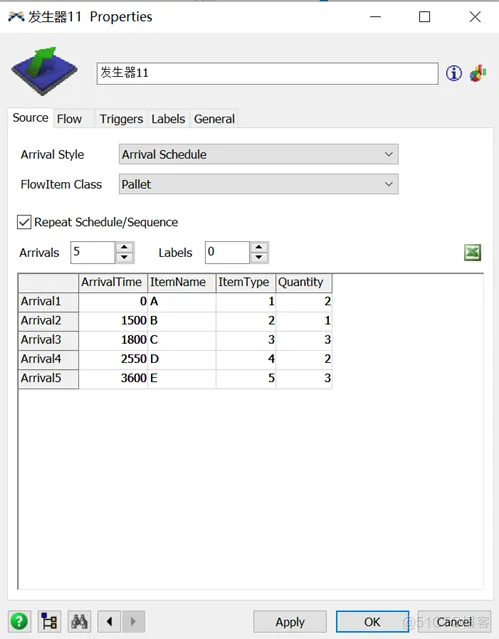This screenshot has width=499, height=639.
Task: Click the large source object 3D icon
Action: (x=44, y=71)
